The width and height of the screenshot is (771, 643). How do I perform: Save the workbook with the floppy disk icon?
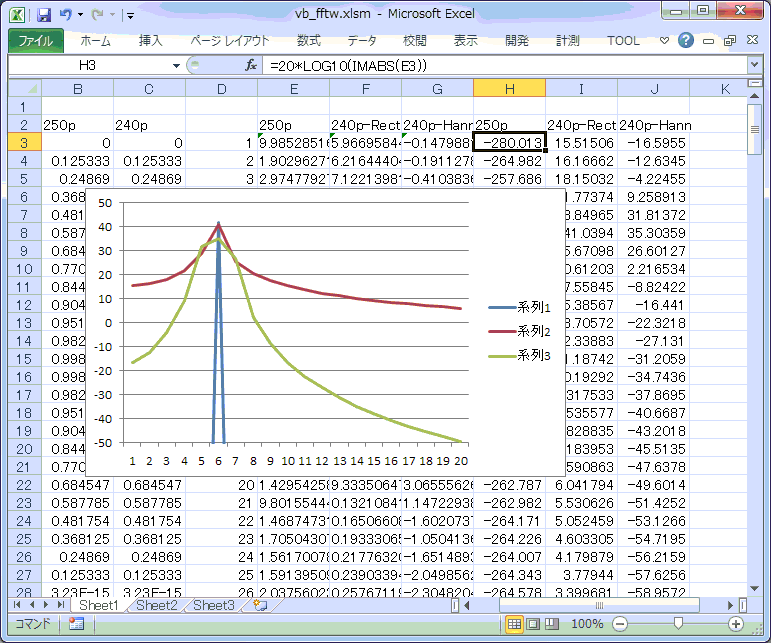[x=44, y=15]
